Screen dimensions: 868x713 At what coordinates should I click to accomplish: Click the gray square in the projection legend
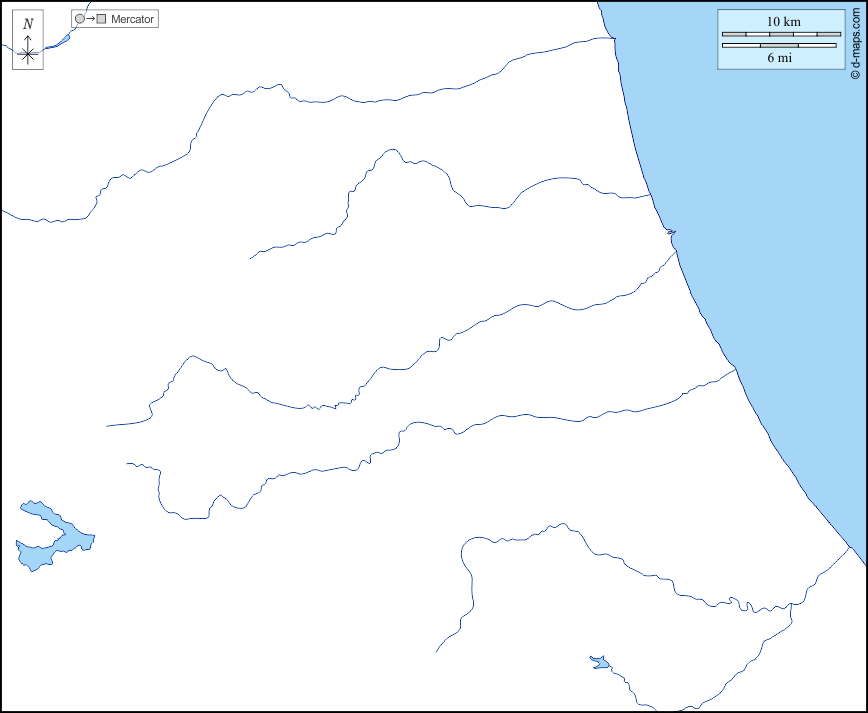[101, 19]
